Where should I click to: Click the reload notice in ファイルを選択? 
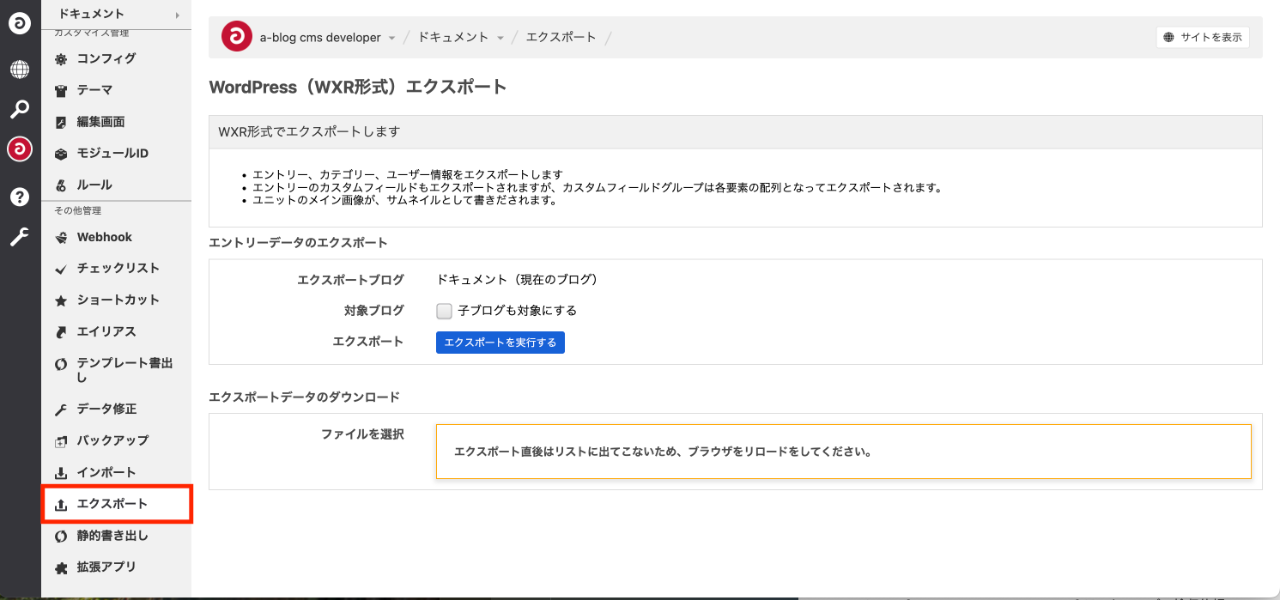pos(843,451)
